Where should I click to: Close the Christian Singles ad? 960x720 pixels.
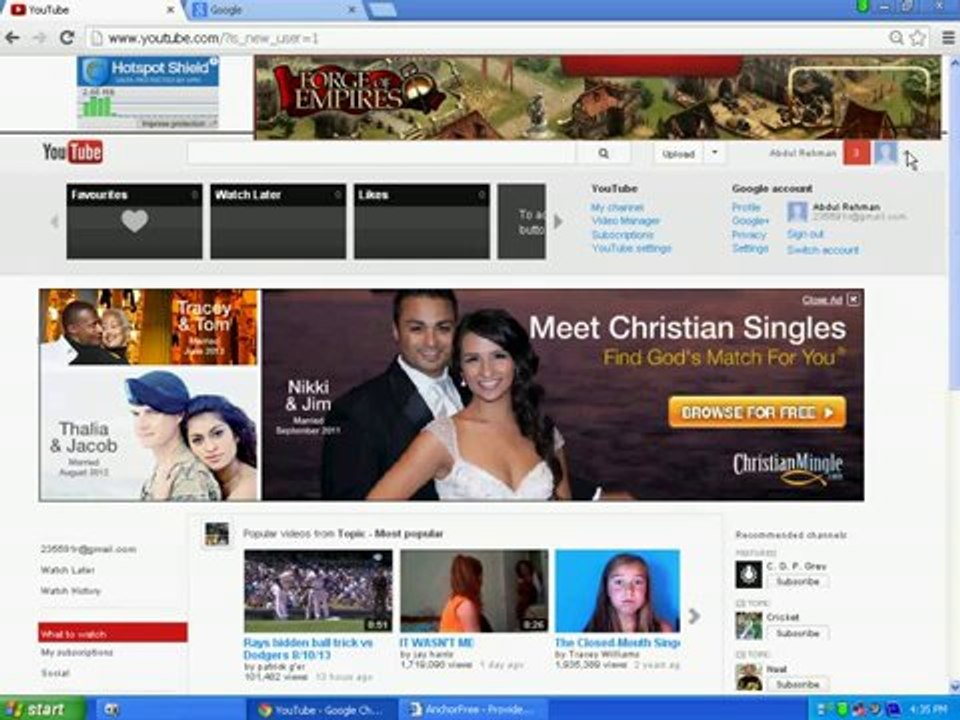tap(853, 299)
